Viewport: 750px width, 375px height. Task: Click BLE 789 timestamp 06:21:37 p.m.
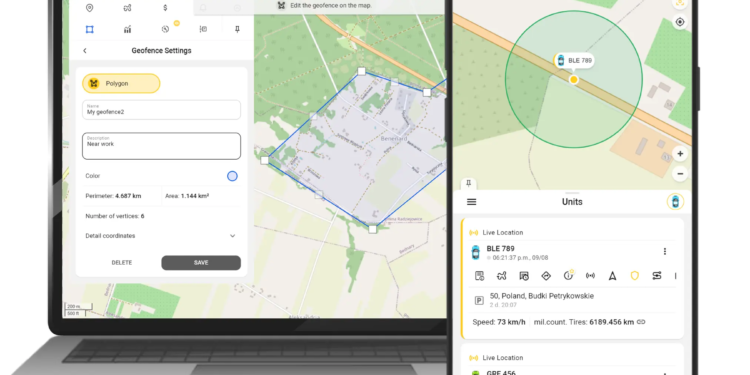[520, 258]
